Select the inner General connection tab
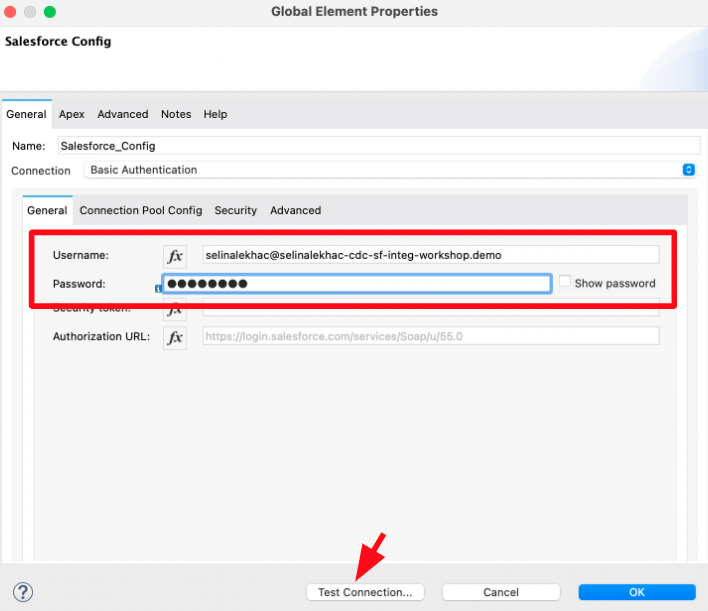The width and height of the screenshot is (708, 611). [47, 210]
